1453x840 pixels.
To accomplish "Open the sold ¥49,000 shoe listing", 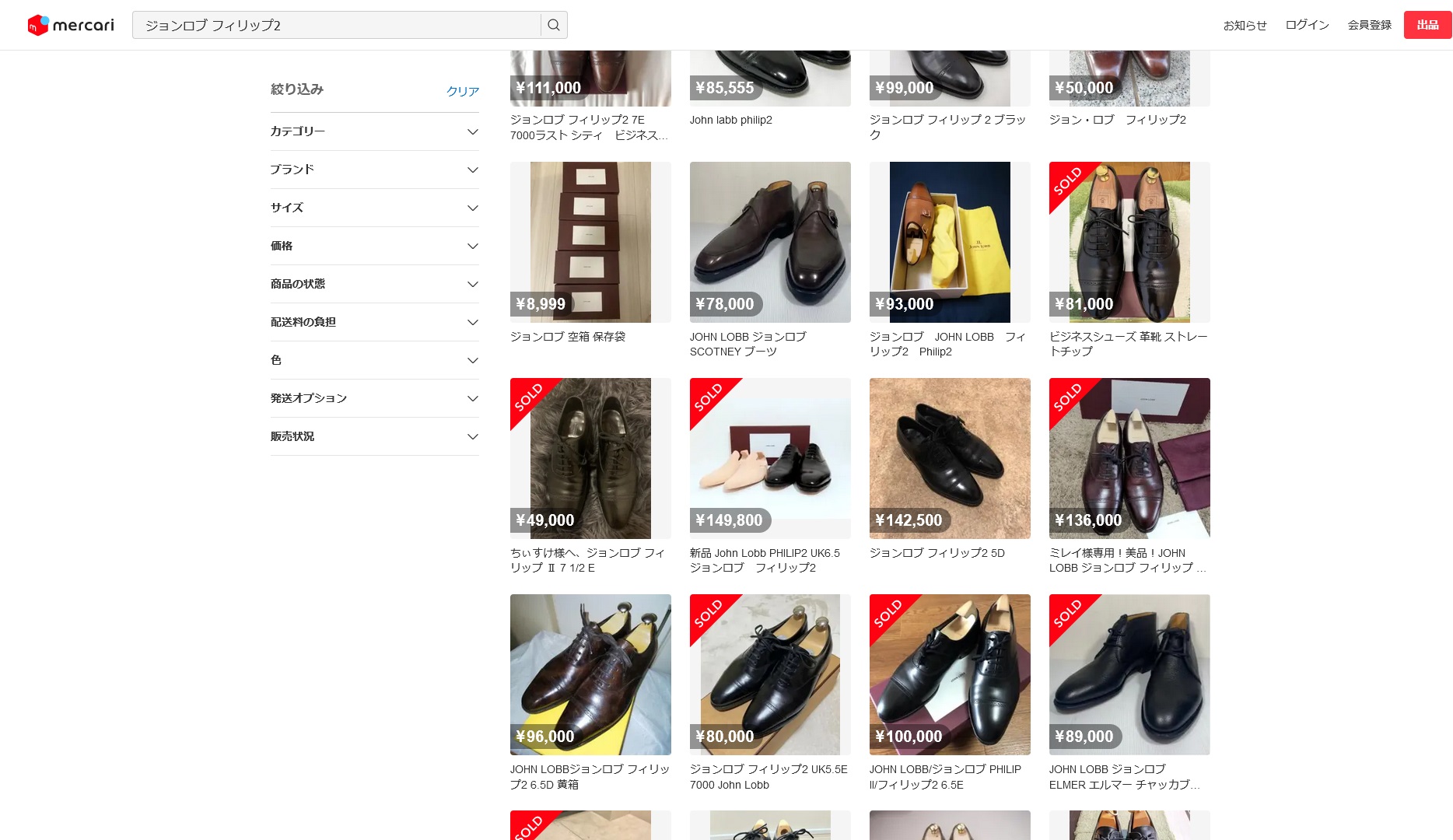I will [x=590, y=458].
